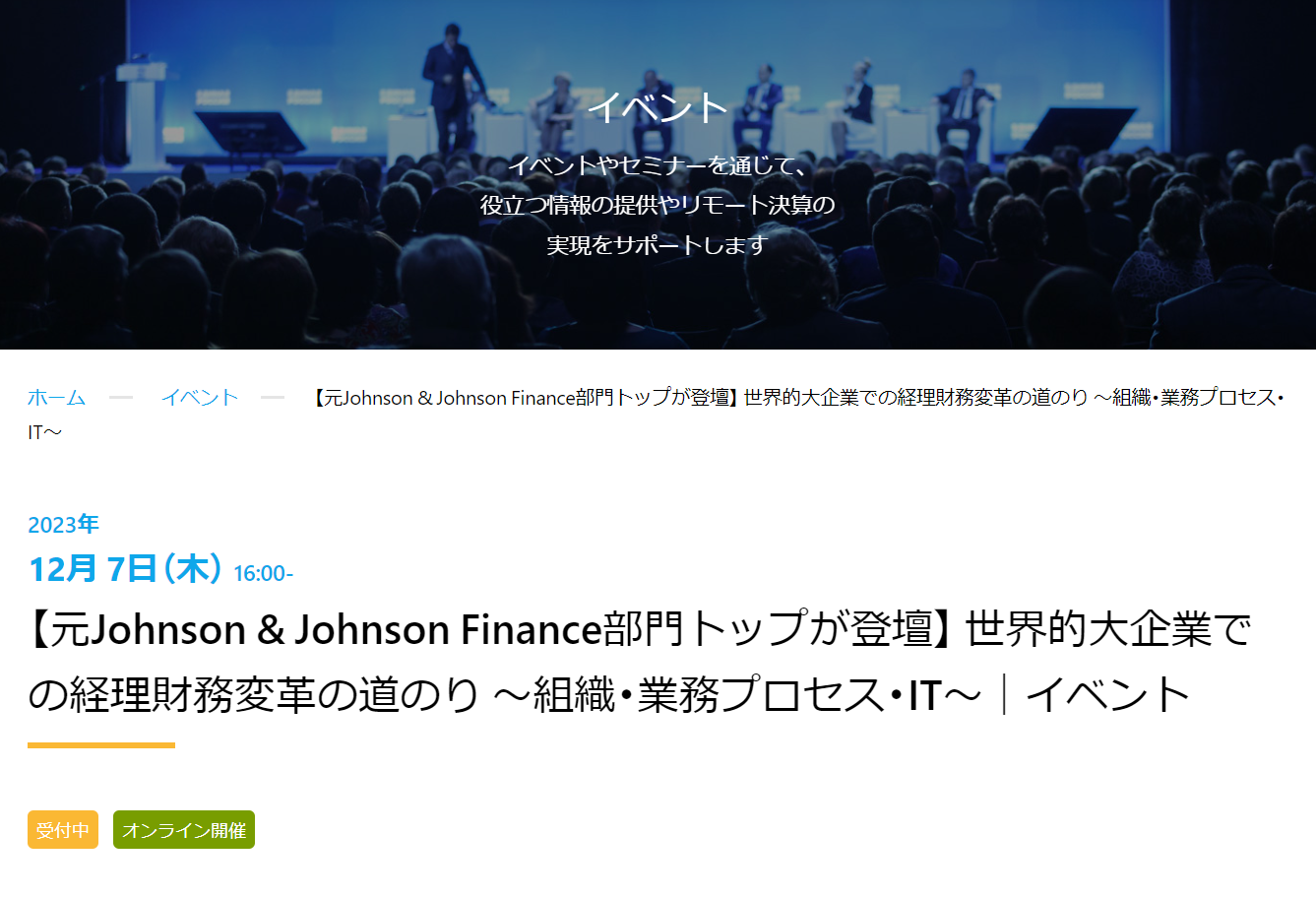
Task: Click the 16:00- start time text
Action: pos(263,573)
